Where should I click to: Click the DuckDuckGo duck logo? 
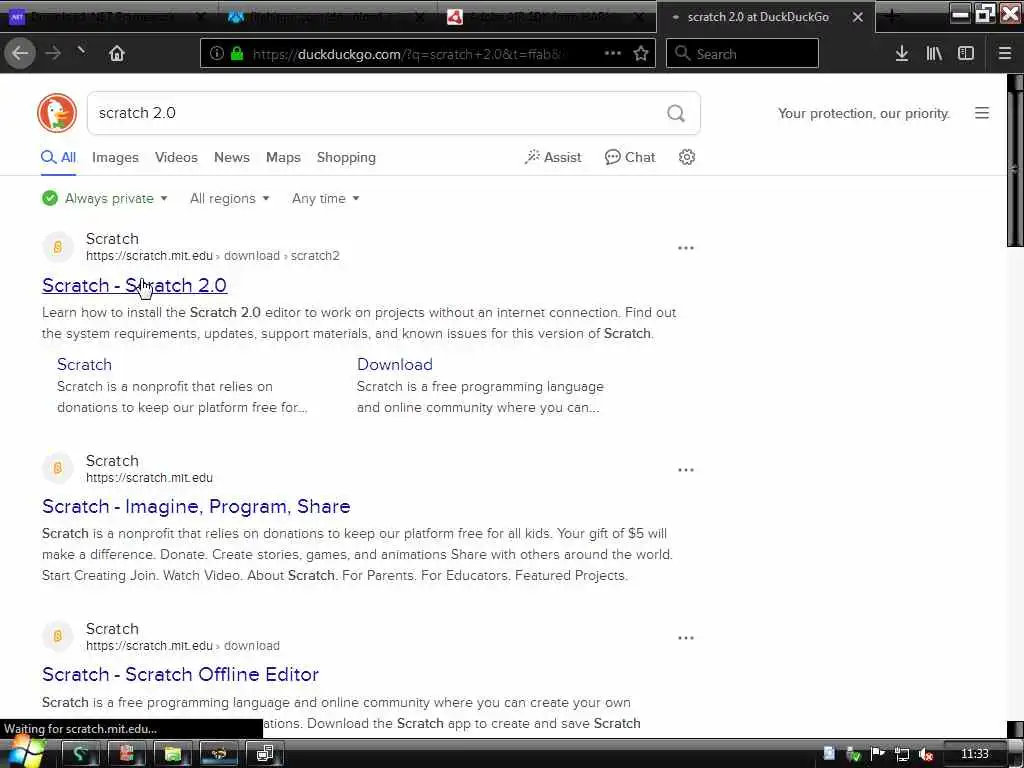coord(57,113)
